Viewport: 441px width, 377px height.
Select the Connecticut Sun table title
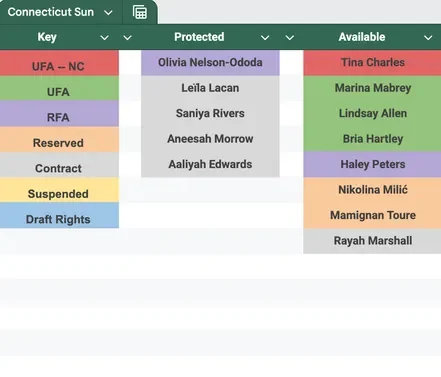click(x=51, y=12)
